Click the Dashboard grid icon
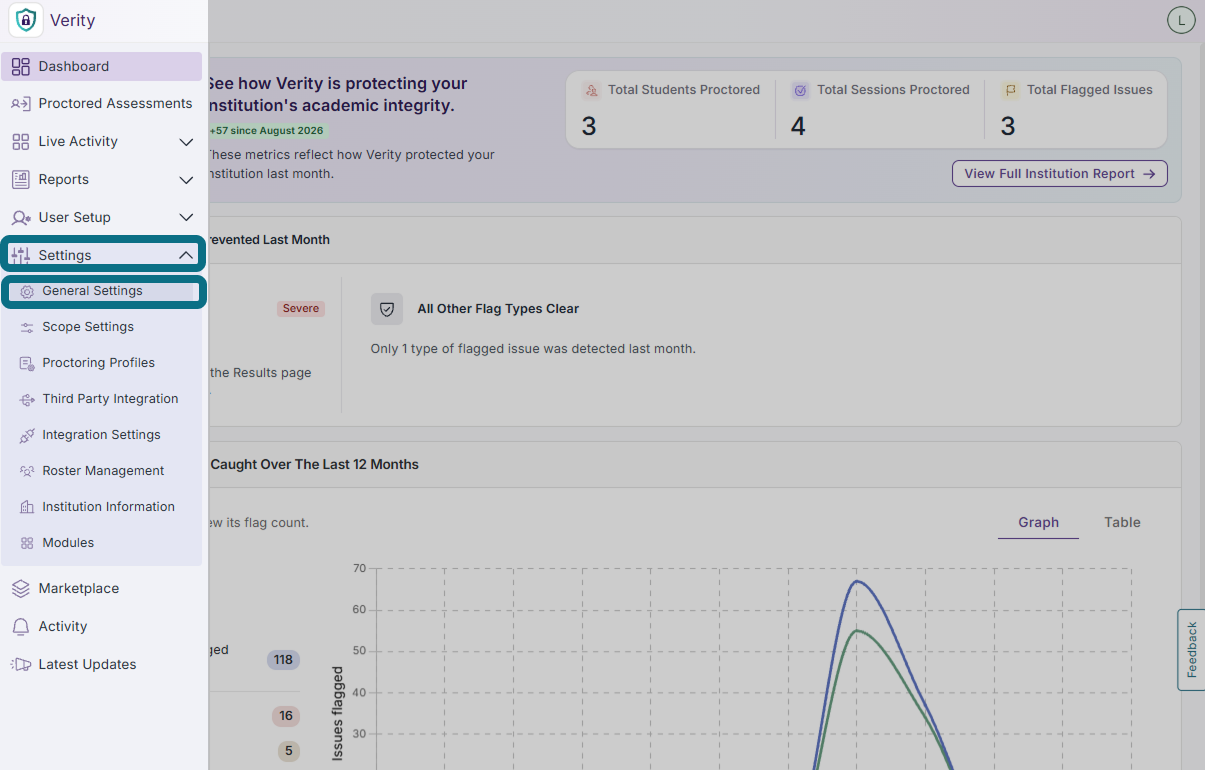The width and height of the screenshot is (1205, 770). (20, 67)
